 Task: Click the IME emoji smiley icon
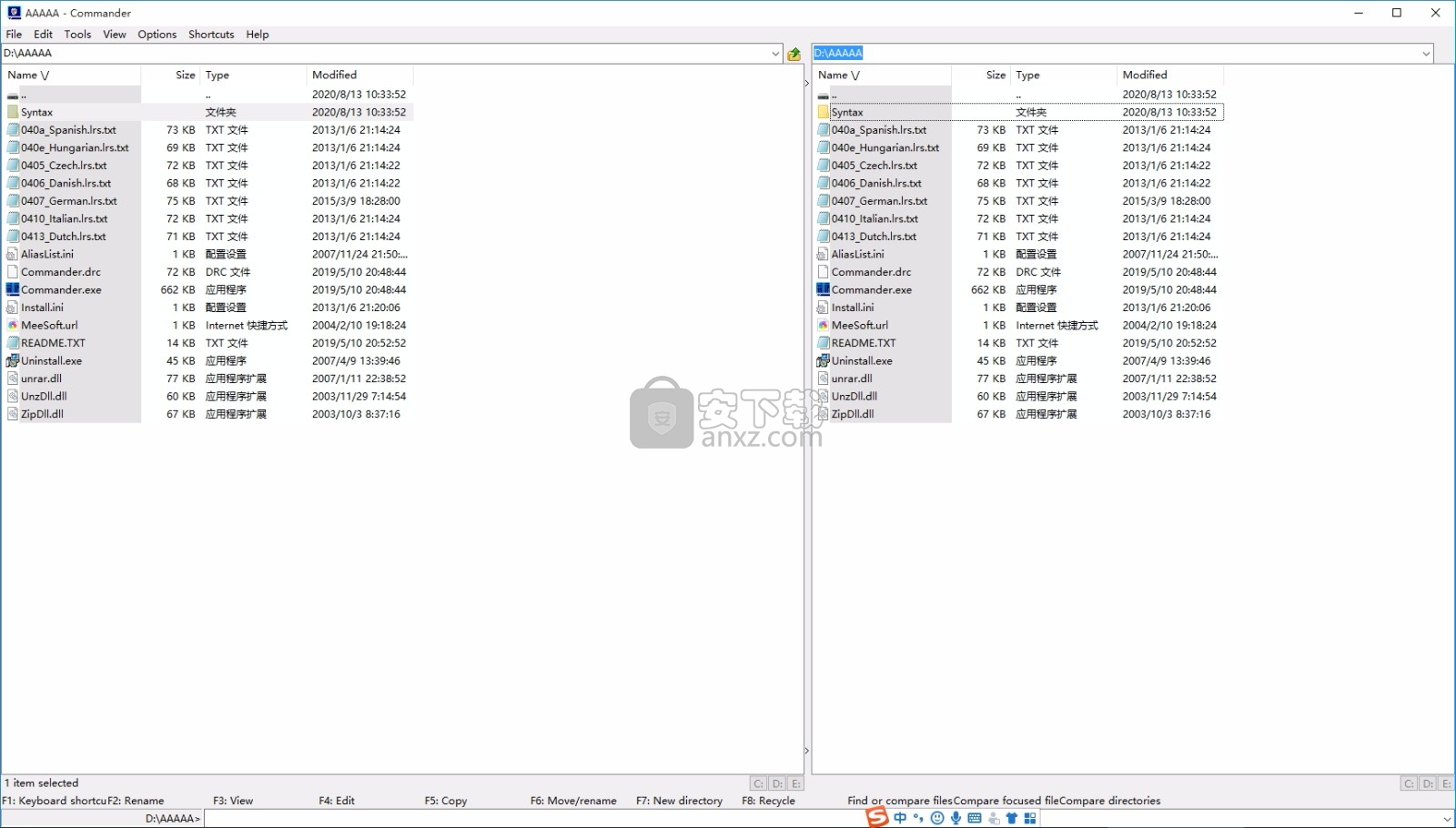(937, 818)
